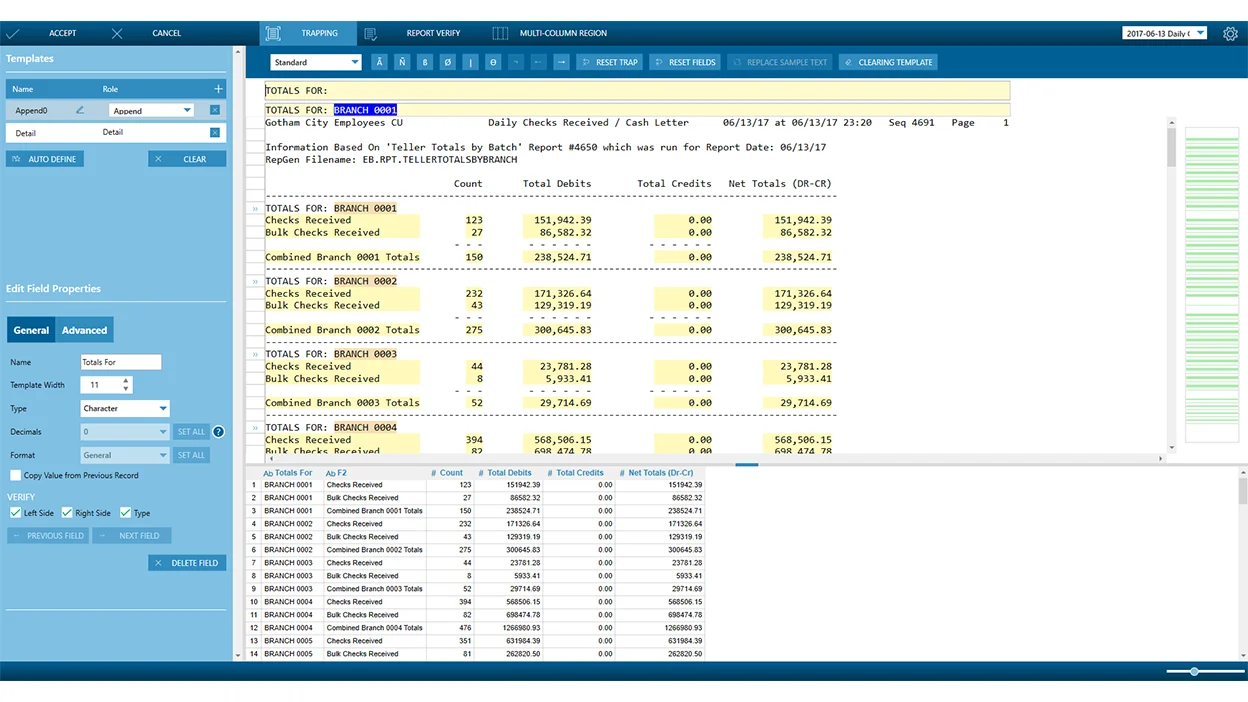Adjust the zoom slider at bottom right

pyautogui.click(x=1194, y=672)
